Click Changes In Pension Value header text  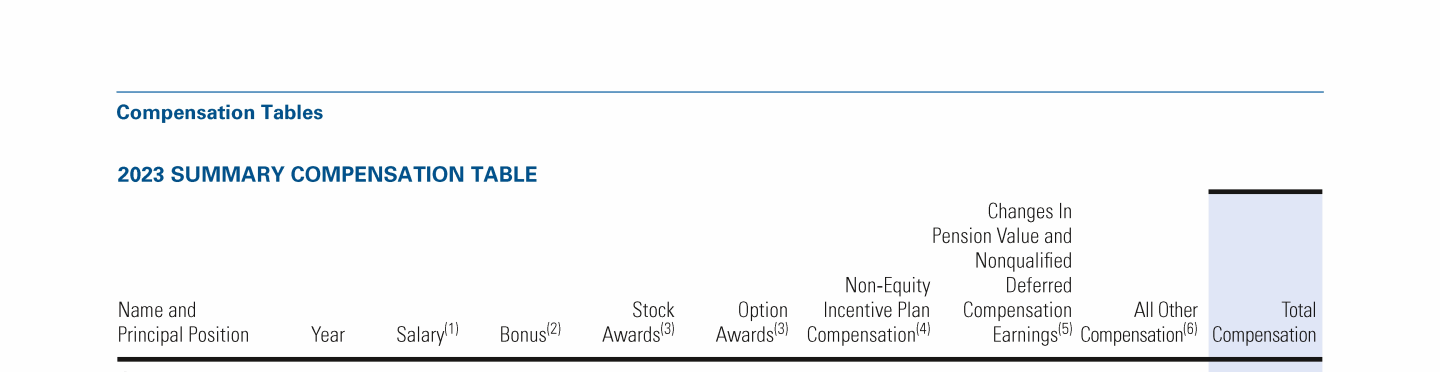click(1002, 224)
